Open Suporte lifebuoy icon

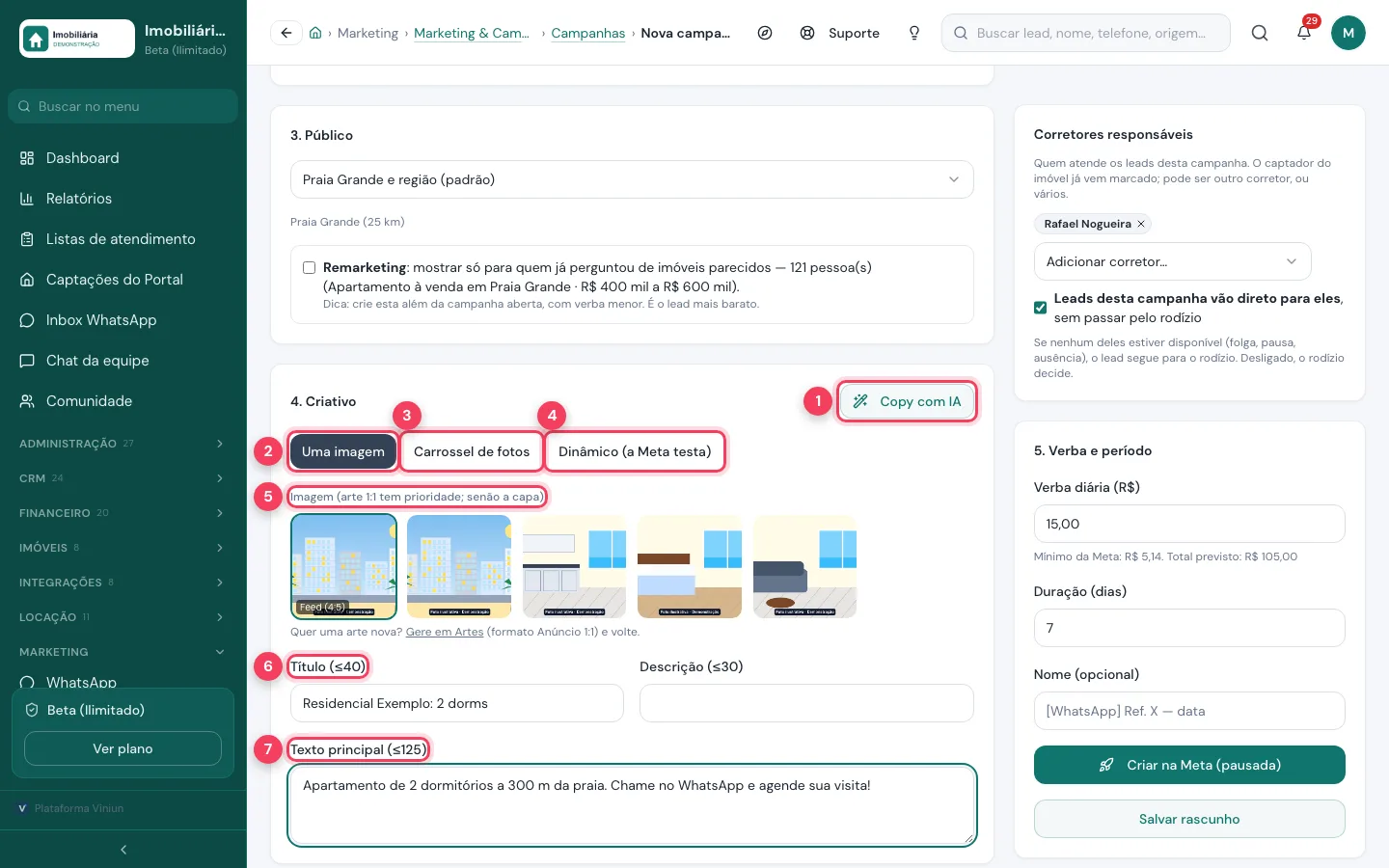pyautogui.click(x=807, y=33)
